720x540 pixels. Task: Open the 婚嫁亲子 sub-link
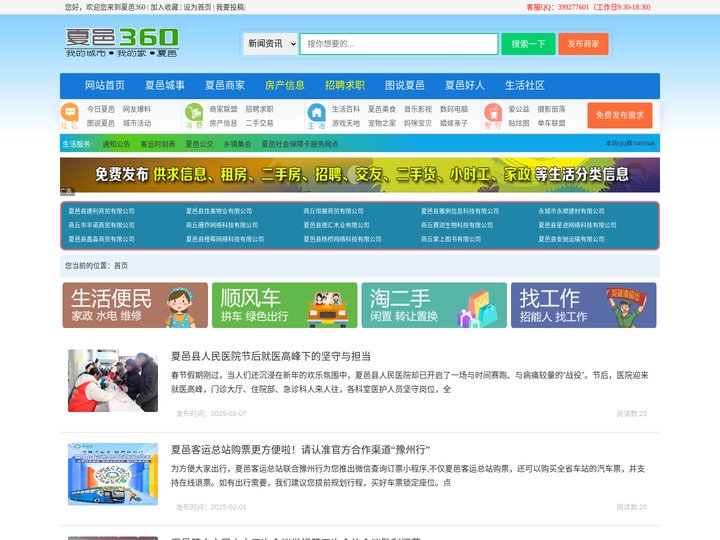pos(454,123)
